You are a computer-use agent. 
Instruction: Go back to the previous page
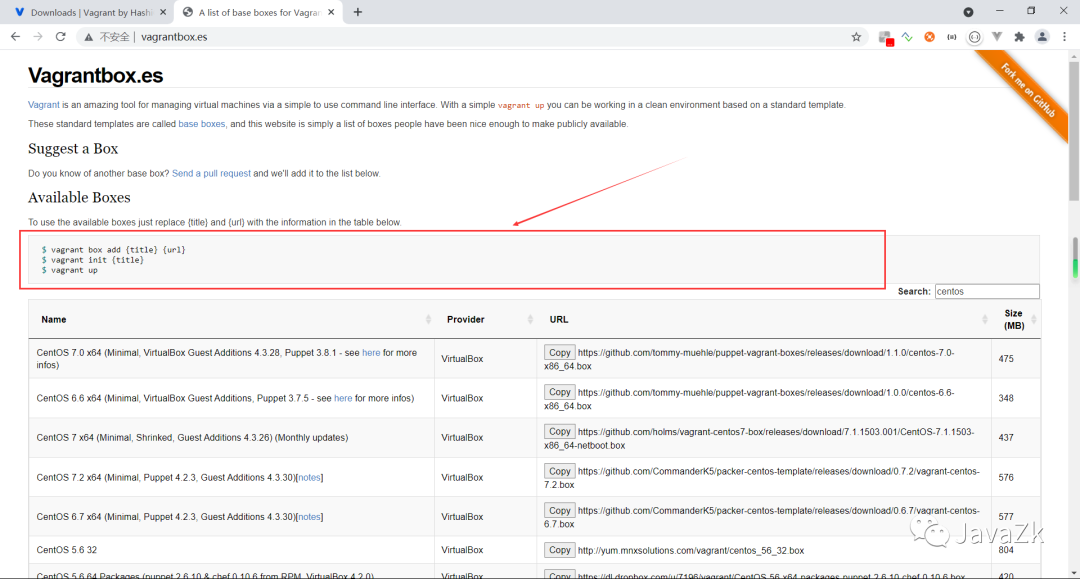point(15,36)
